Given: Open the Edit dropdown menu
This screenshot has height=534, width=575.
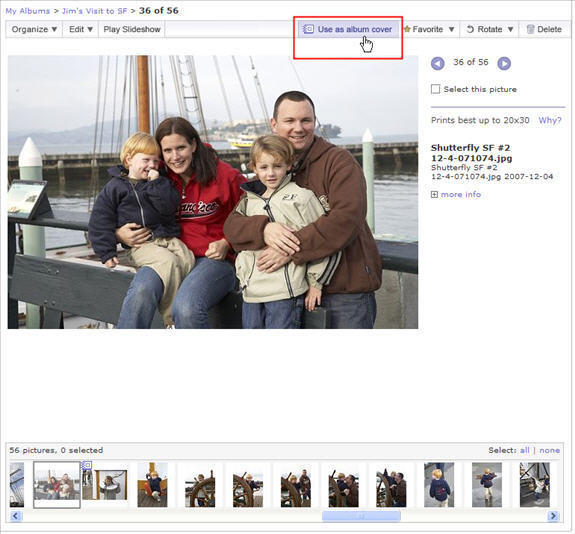Looking at the screenshot, I should point(81,29).
